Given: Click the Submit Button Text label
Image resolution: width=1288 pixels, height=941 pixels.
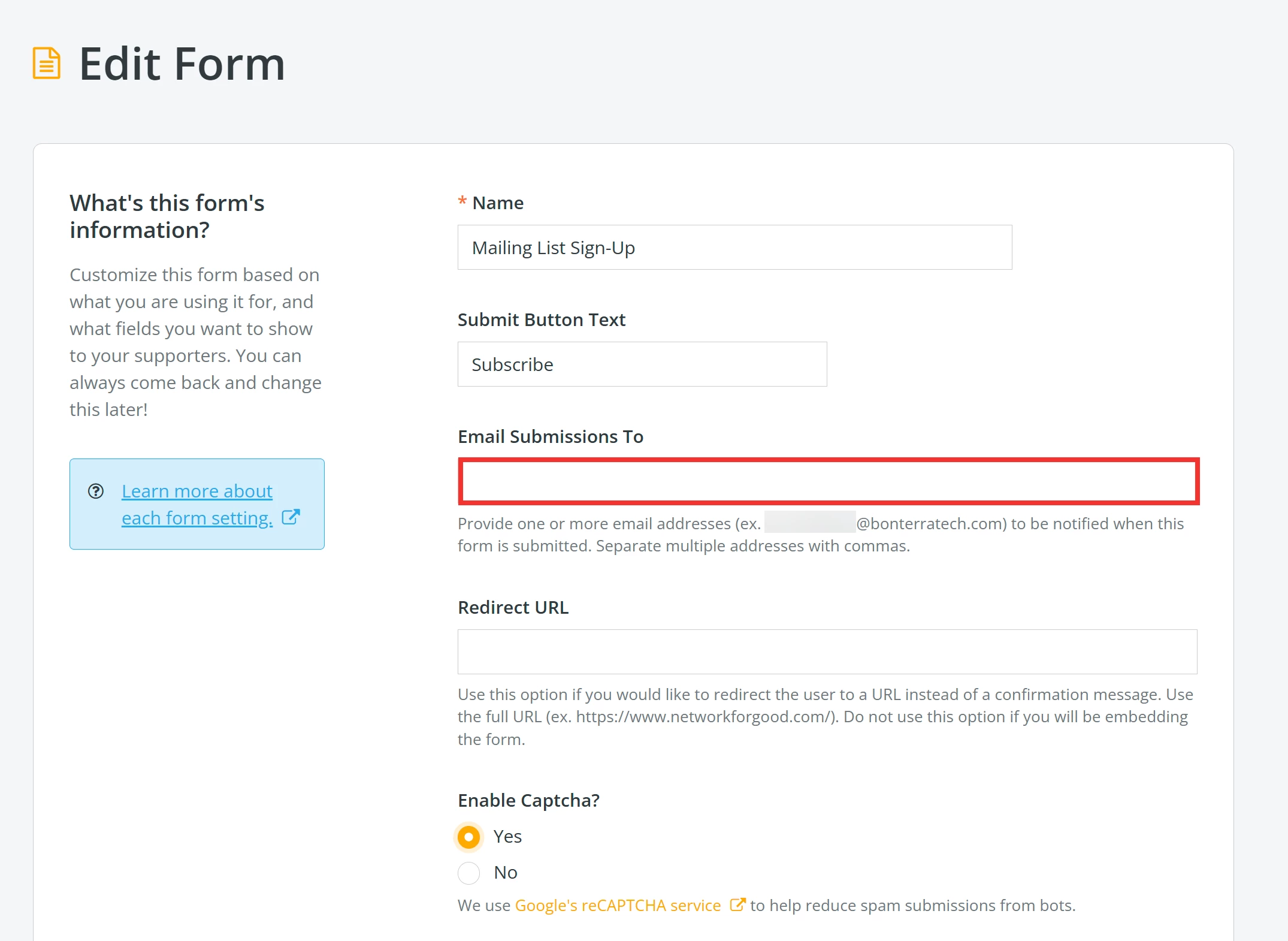Looking at the screenshot, I should click(541, 320).
